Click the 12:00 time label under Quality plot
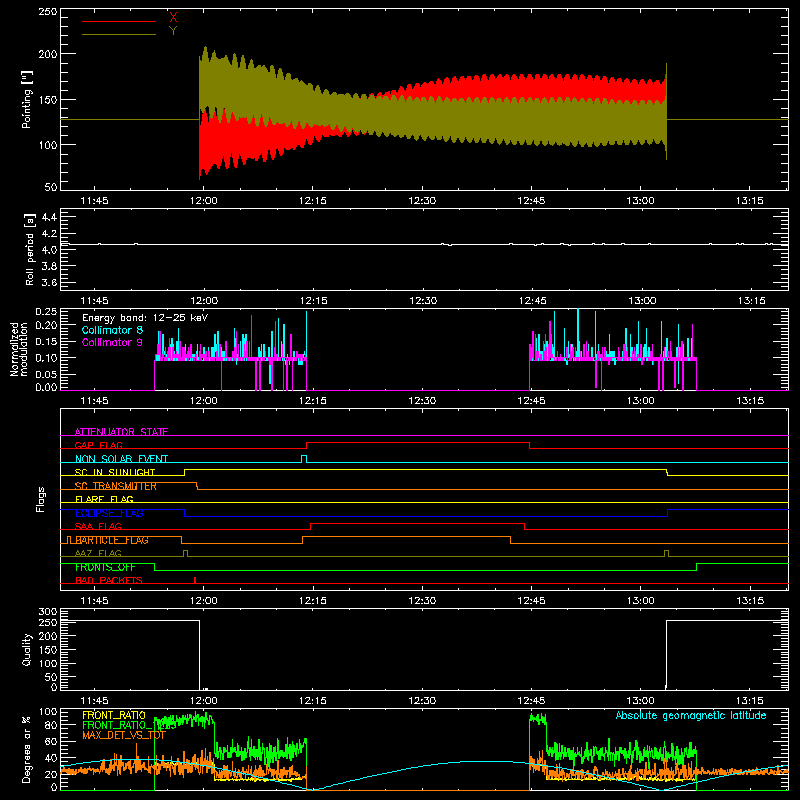800x800 pixels. click(204, 701)
